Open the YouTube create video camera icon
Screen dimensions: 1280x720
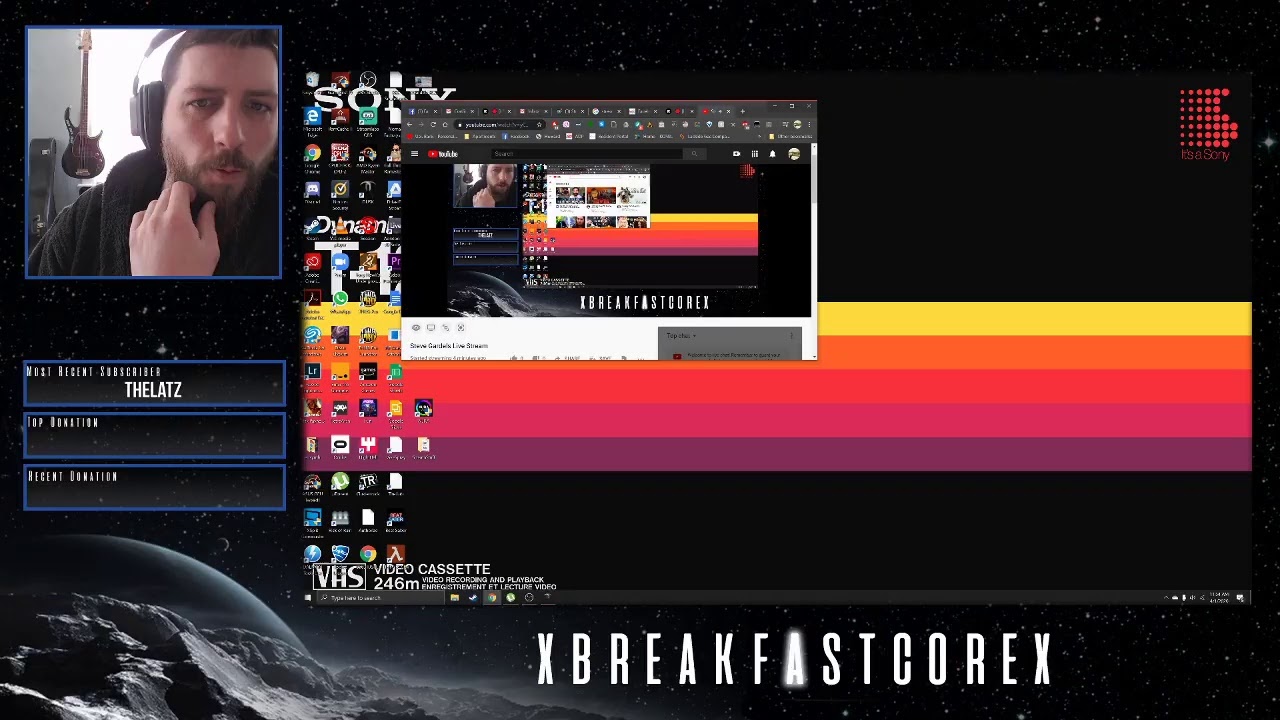(x=737, y=154)
